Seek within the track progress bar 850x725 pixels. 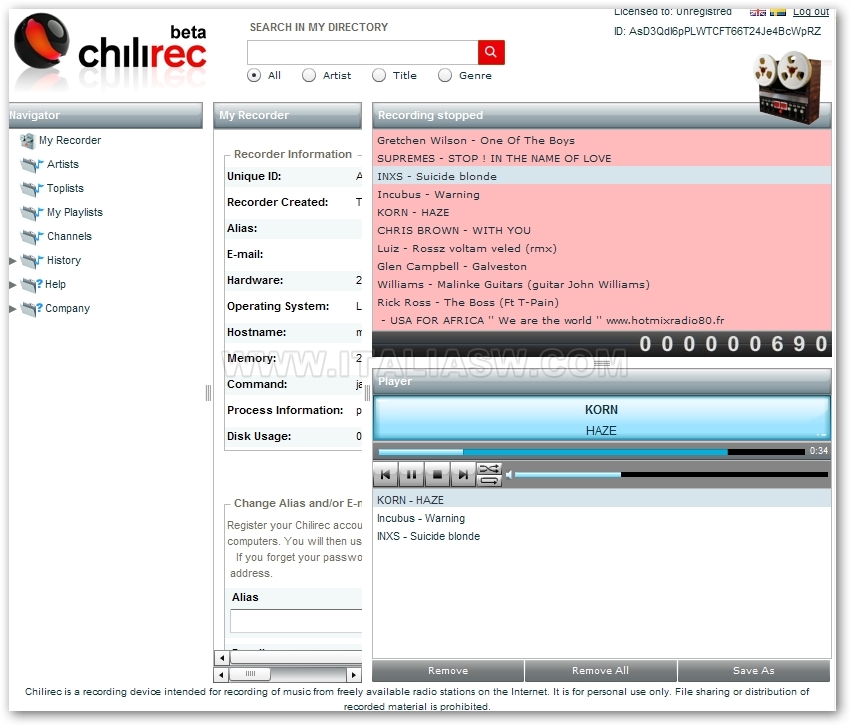coord(591,452)
